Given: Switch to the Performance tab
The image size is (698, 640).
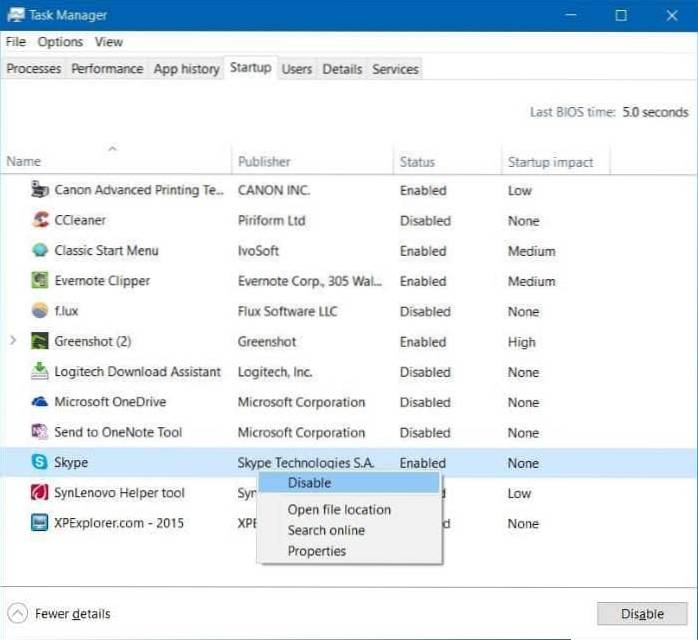Looking at the screenshot, I should click(107, 69).
